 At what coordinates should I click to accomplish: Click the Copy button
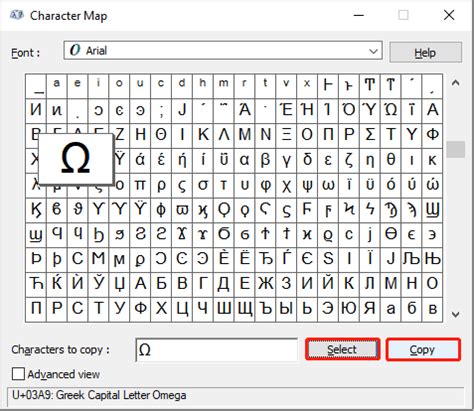423,349
